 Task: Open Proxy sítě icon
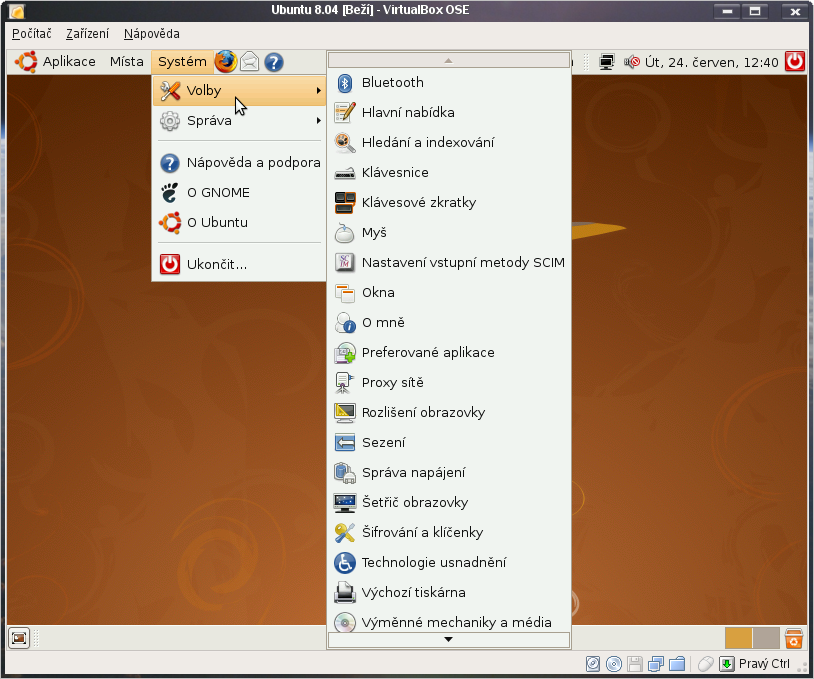344,383
